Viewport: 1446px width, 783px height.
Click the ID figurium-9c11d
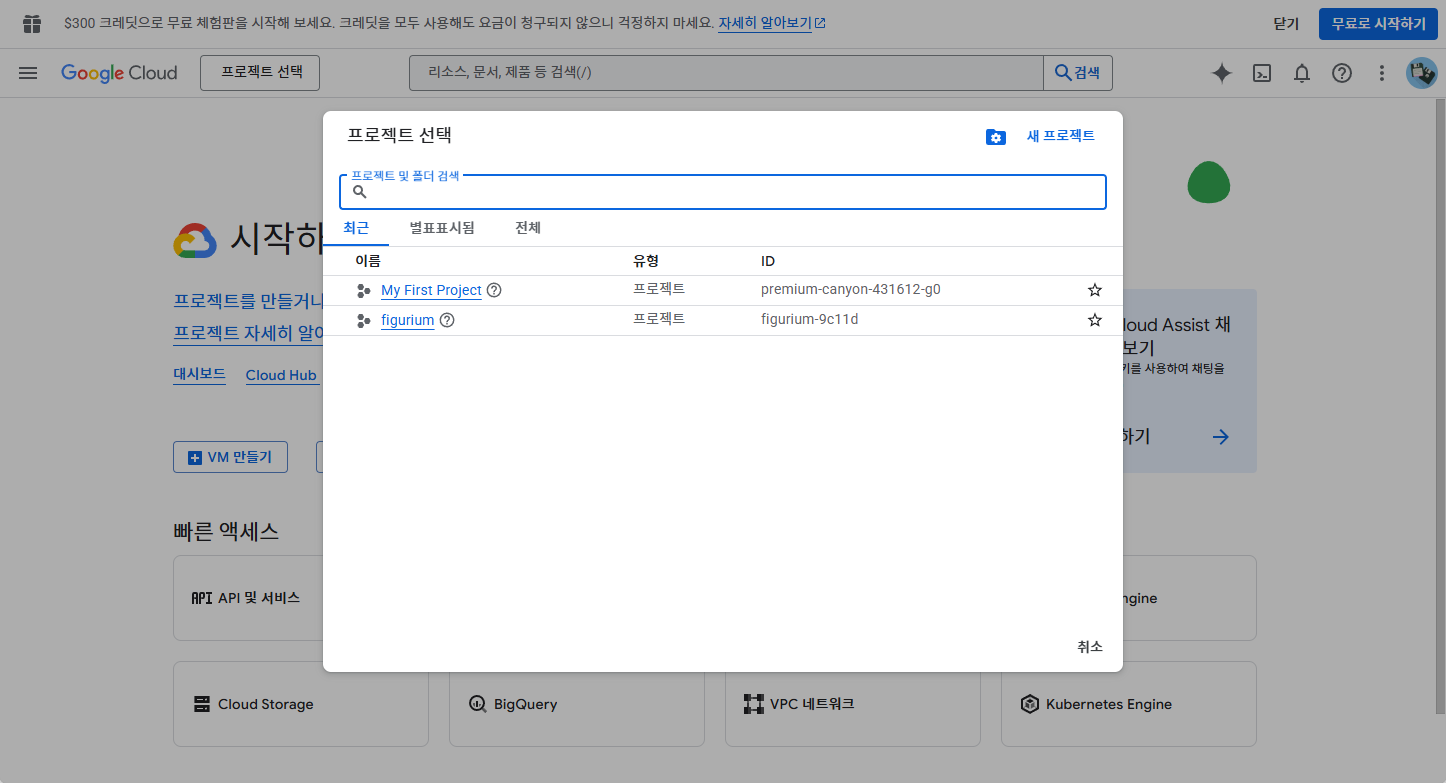point(810,320)
